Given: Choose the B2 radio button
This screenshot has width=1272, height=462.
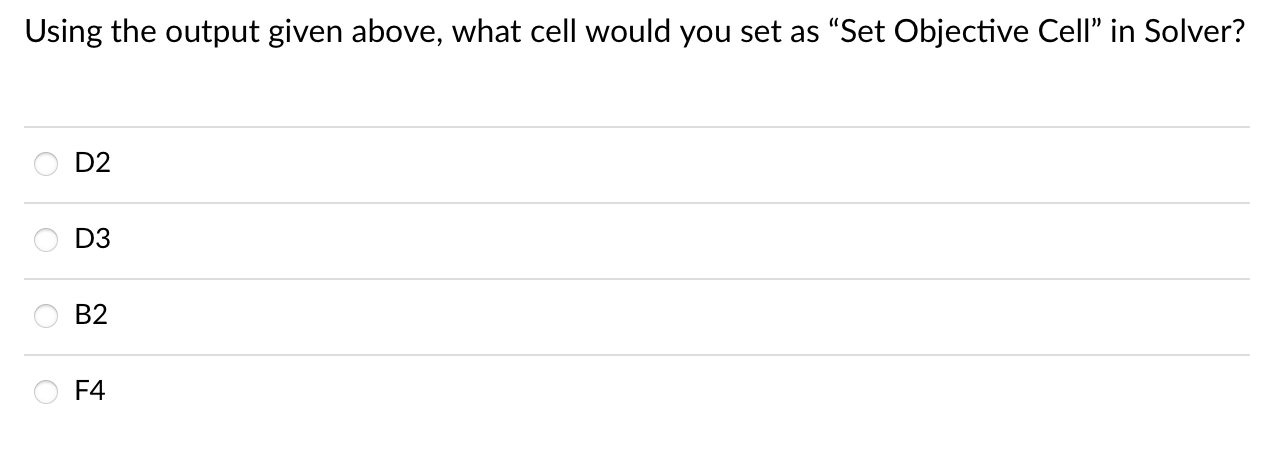Looking at the screenshot, I should pos(47,316).
